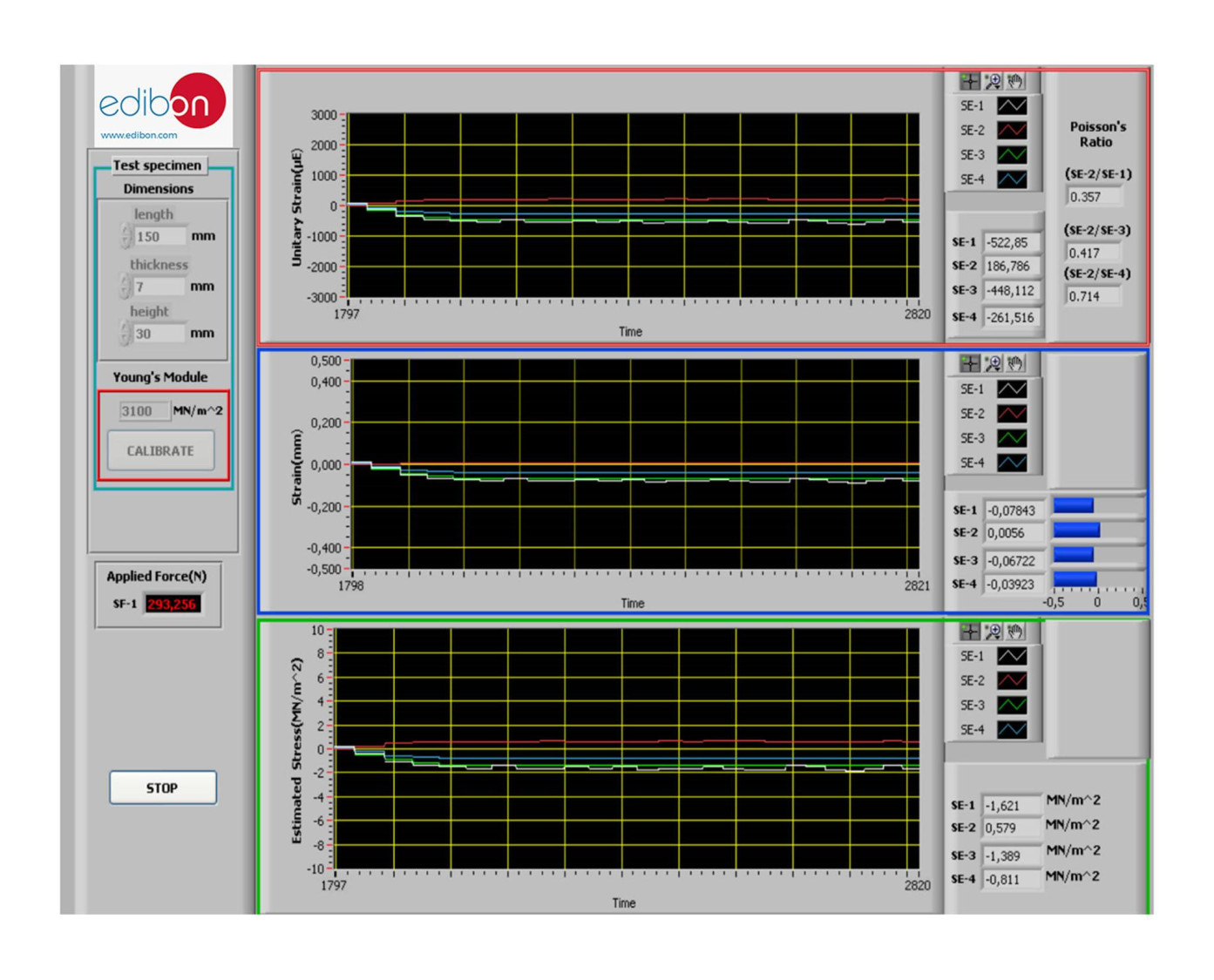Click the length stepper control

[125, 236]
